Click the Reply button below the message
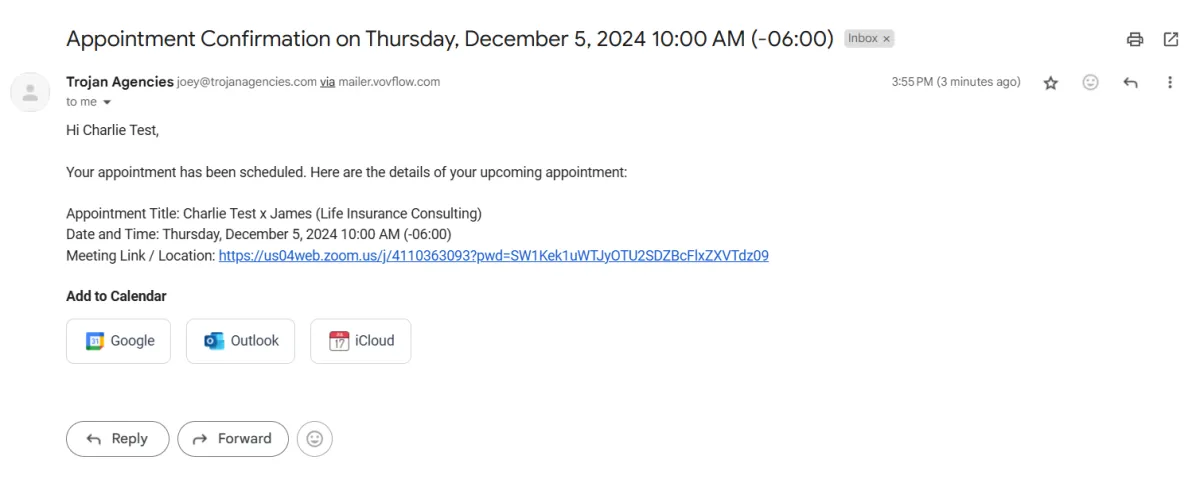Image resolution: width=1200 pixels, height=479 pixels. (x=117, y=439)
